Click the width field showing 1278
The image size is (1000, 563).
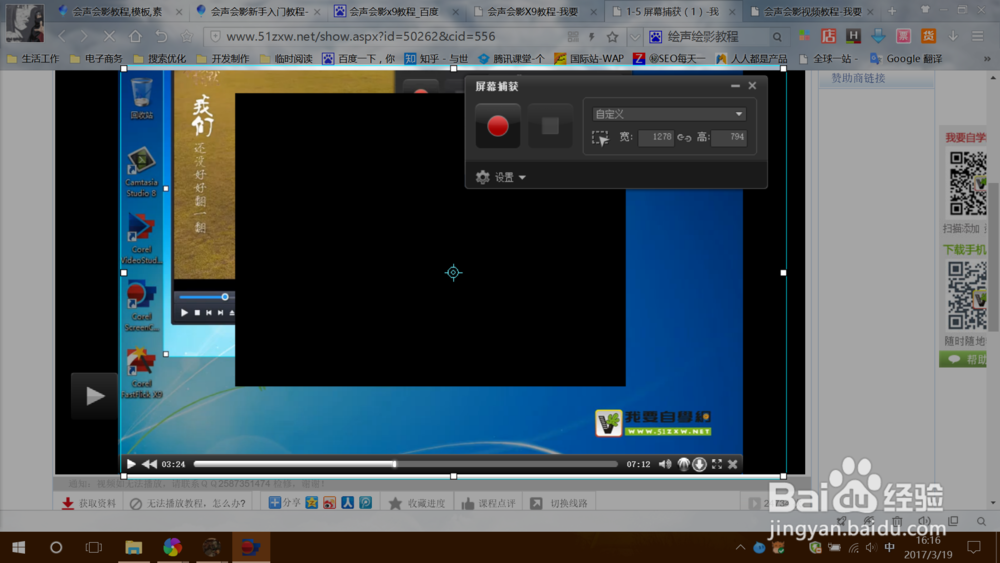(656, 137)
